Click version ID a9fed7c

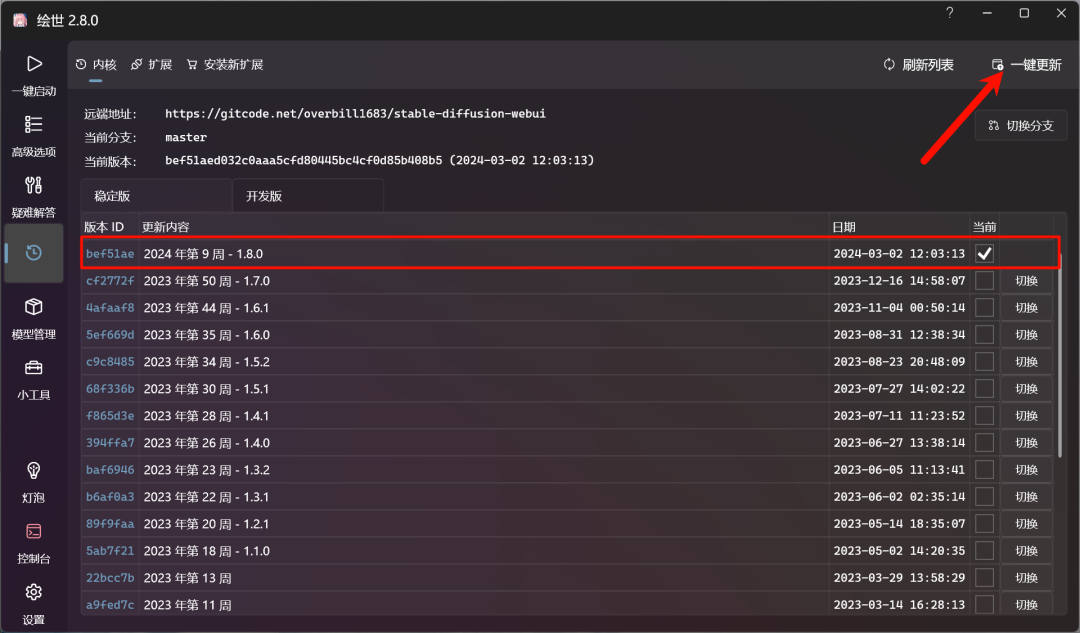(110, 605)
